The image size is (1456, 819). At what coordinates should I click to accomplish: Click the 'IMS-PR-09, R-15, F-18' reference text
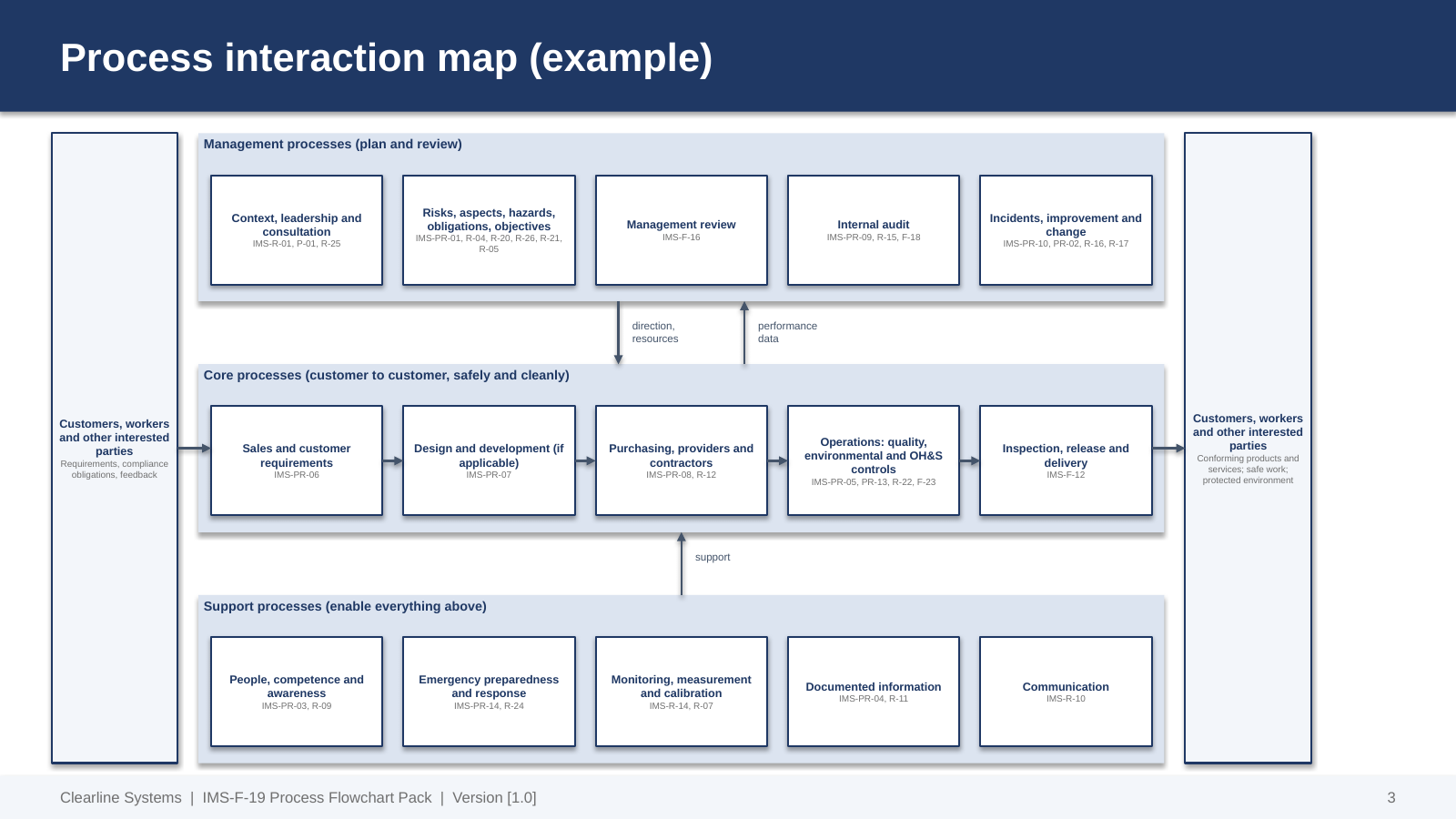click(874, 238)
